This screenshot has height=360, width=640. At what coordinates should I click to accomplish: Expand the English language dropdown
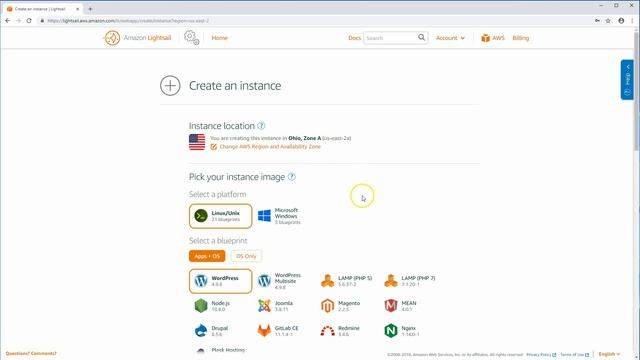coord(609,354)
